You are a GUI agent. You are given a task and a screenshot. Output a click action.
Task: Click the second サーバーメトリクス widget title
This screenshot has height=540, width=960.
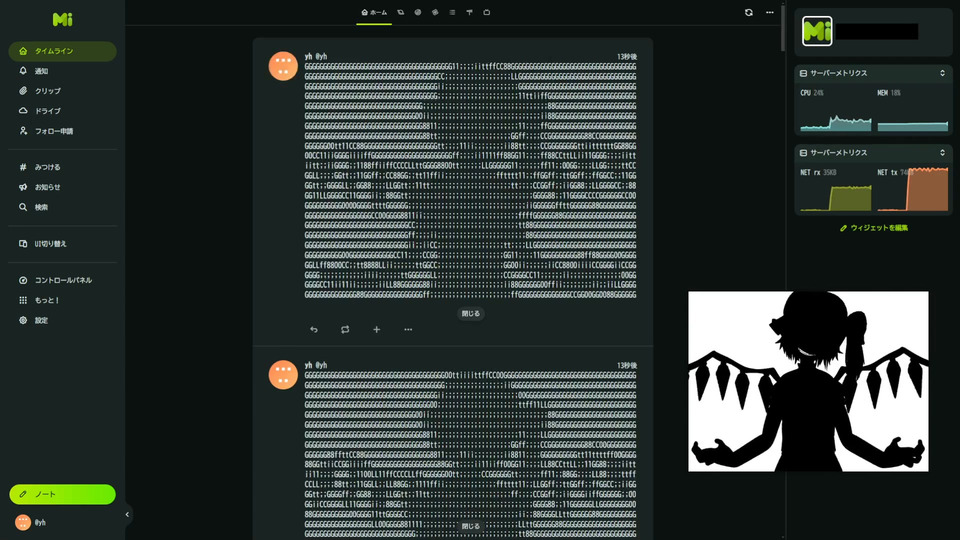click(x=838, y=152)
